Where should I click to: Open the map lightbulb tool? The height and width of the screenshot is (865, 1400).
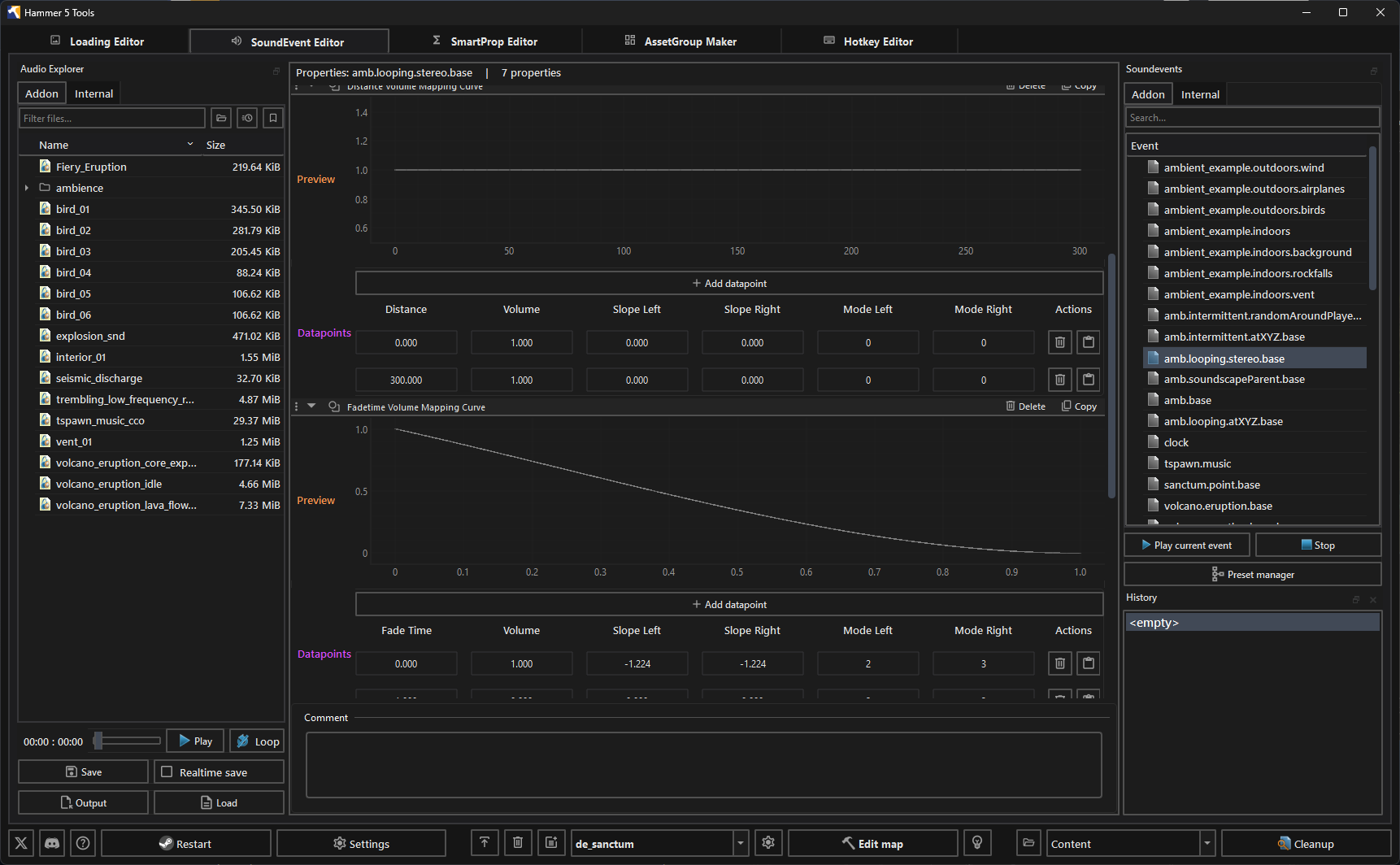[977, 843]
